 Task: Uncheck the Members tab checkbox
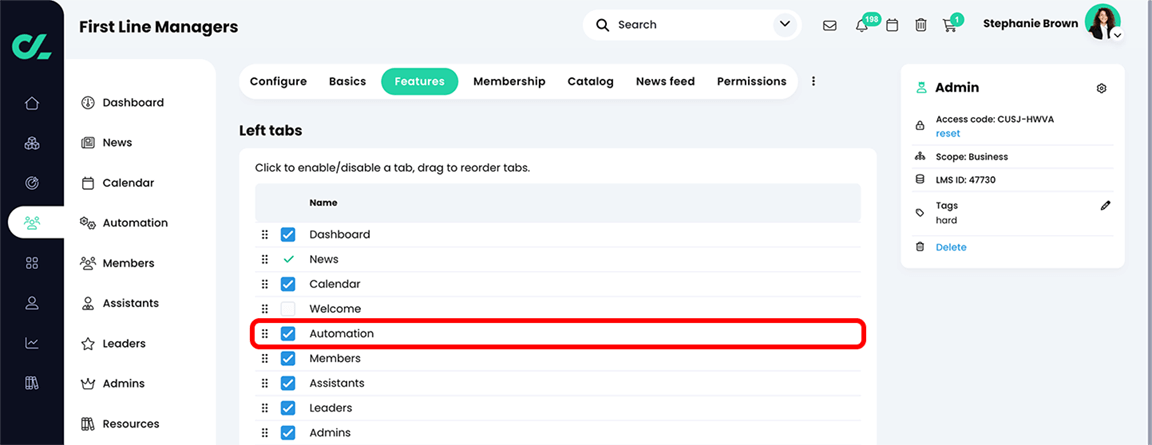pos(288,358)
